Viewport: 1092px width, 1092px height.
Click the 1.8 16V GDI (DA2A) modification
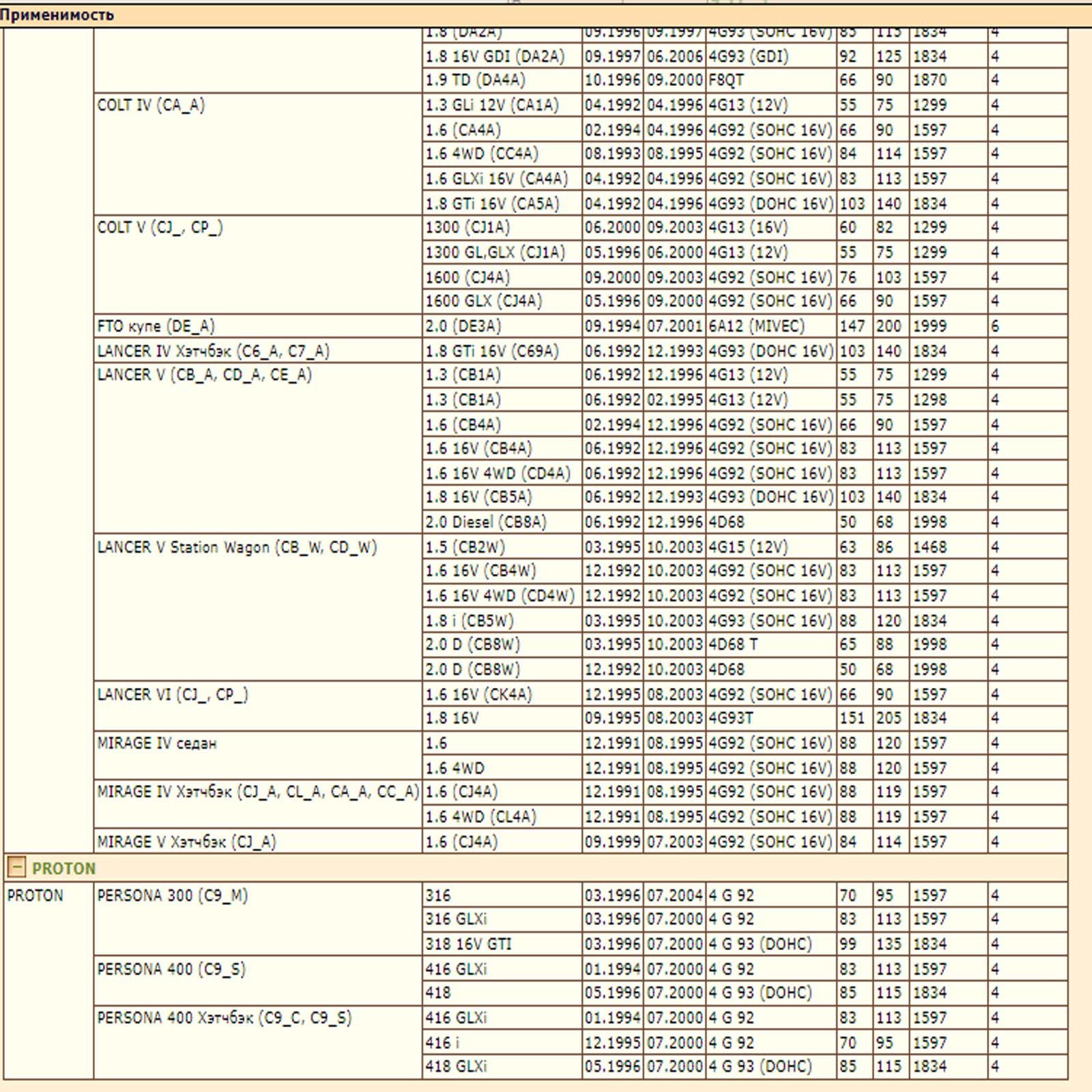pyautogui.click(x=502, y=56)
